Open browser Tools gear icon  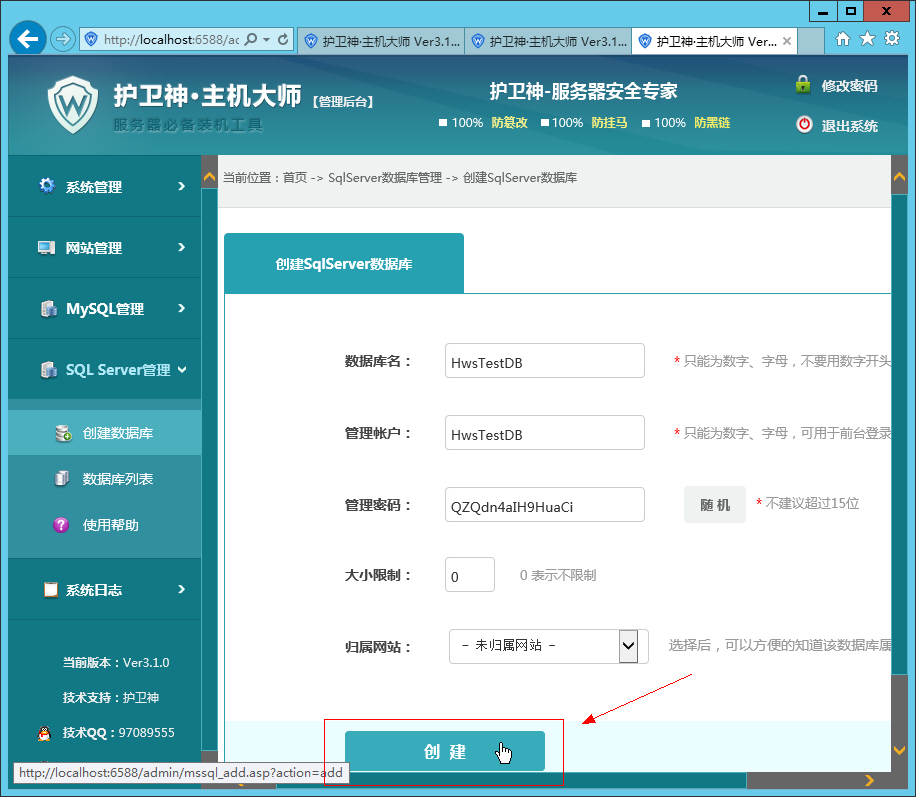(892, 39)
